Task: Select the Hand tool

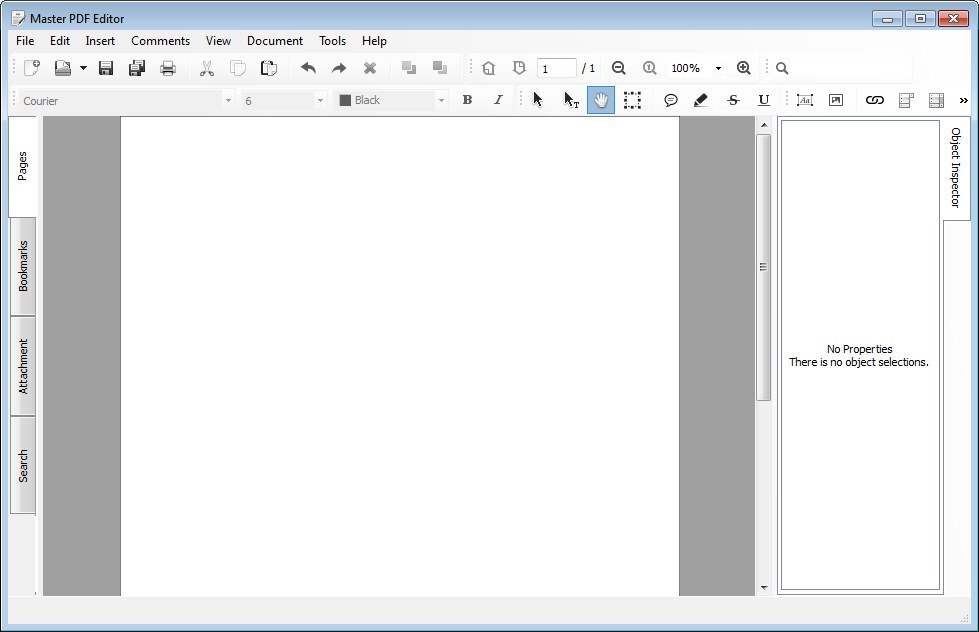Action: coord(600,99)
